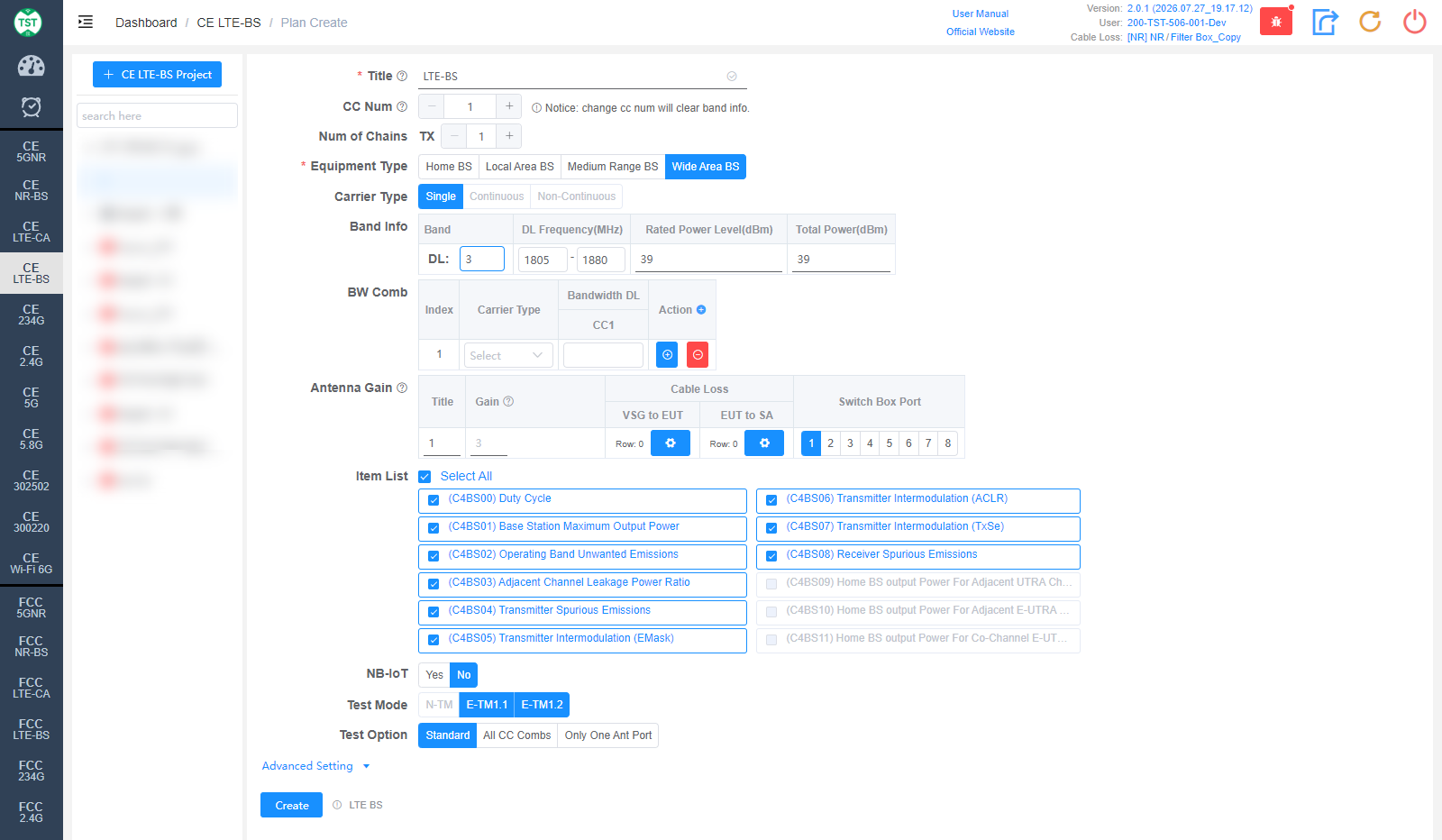Select Standard test option
The image size is (1442, 840).
[x=448, y=735]
